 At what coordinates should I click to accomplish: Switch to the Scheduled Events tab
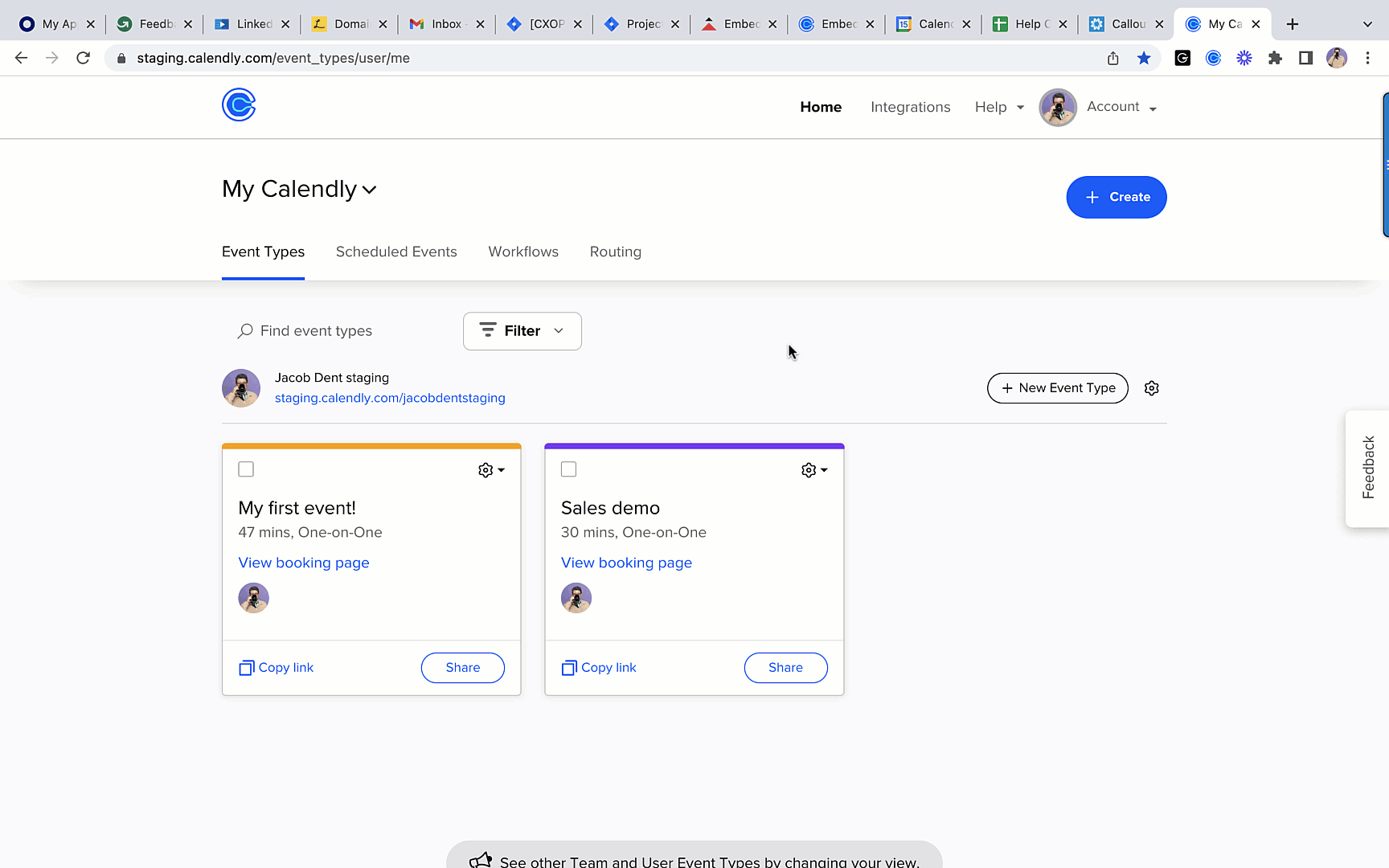pos(396,252)
